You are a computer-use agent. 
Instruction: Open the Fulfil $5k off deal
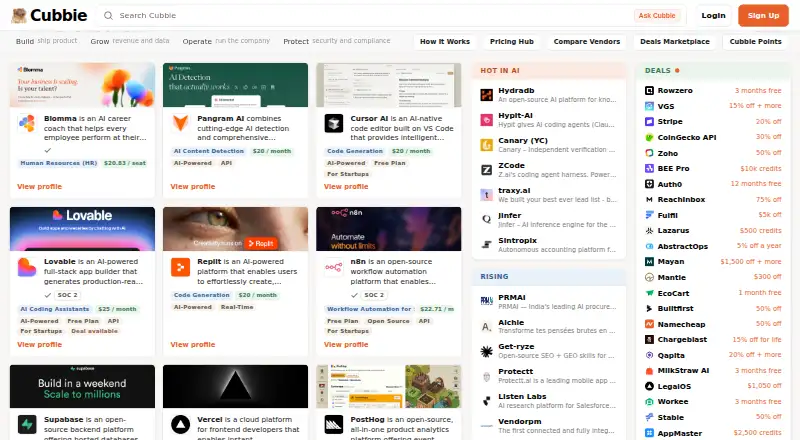(713, 215)
